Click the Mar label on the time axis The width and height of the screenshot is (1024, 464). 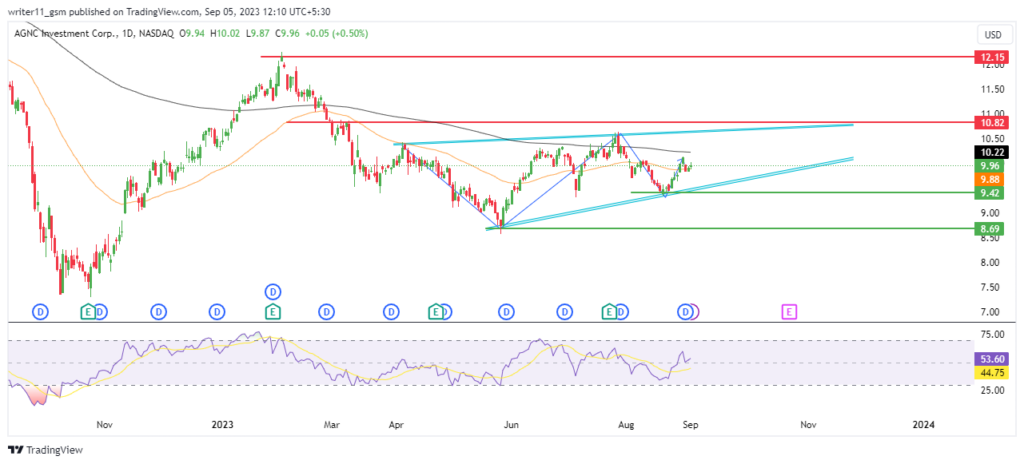point(333,425)
